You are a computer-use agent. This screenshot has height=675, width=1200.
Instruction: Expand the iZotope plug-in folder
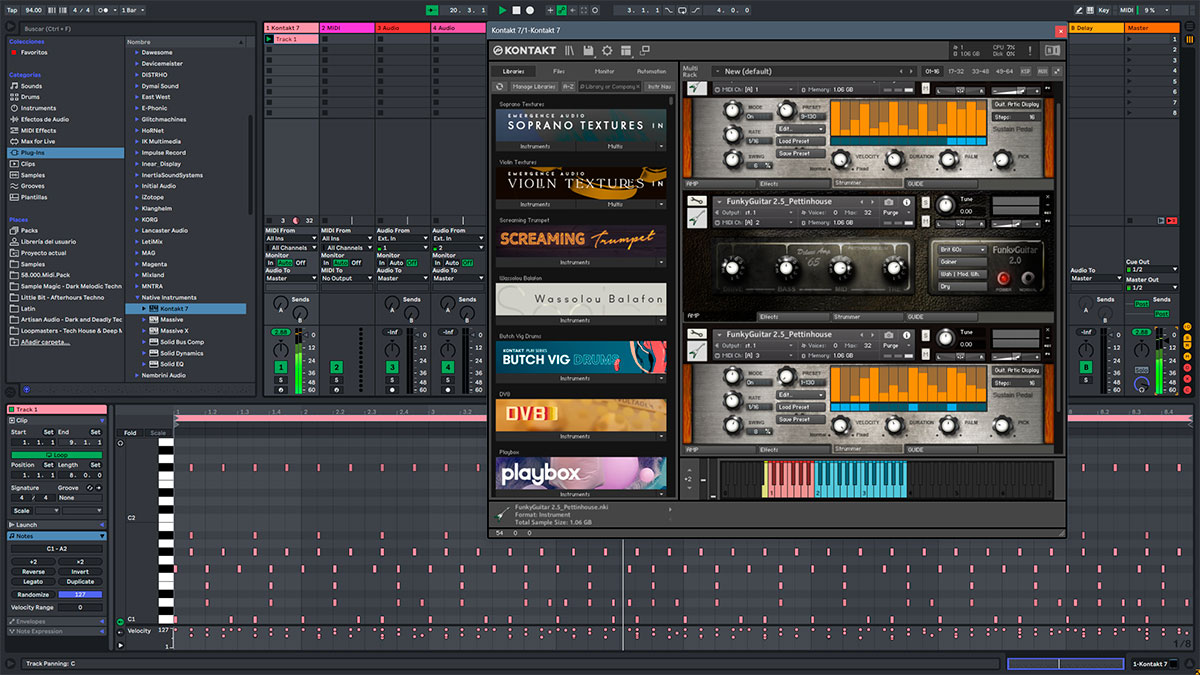pos(138,197)
